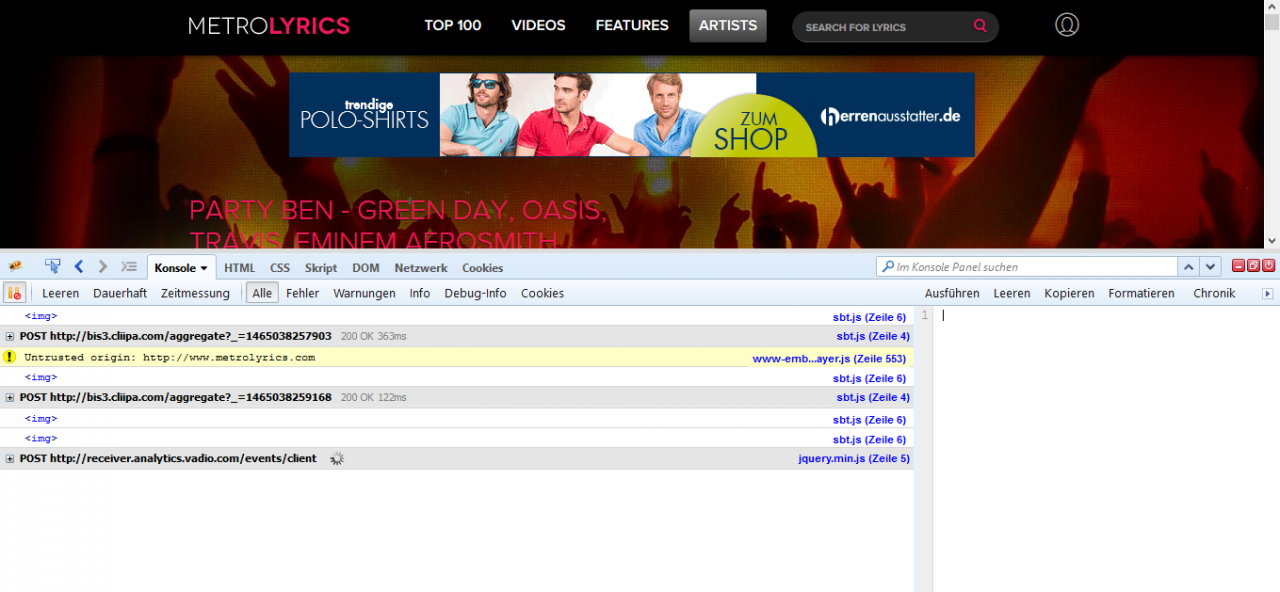Click the 200 OK 363ms status text
This screenshot has height=592, width=1280.
coord(374,337)
